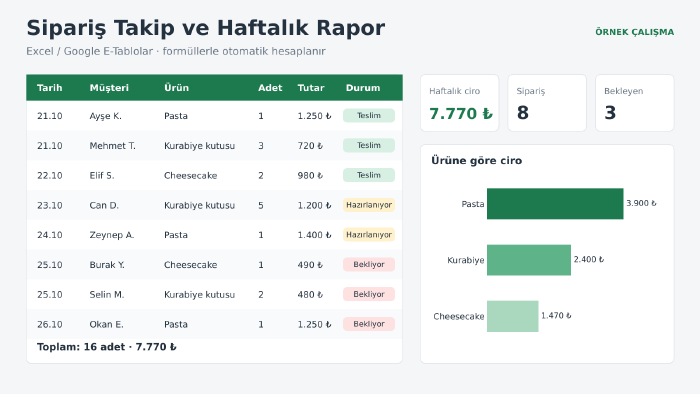The image size is (700, 394).
Task: Click the Adet column header
Action: coord(270,88)
